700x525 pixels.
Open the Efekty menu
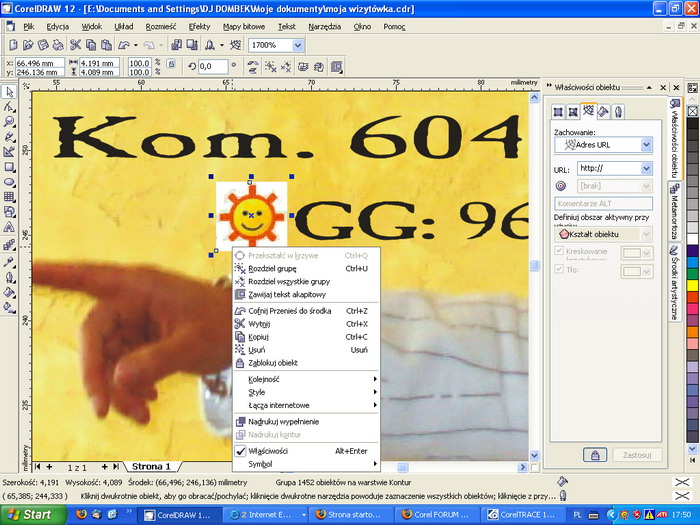click(x=199, y=25)
